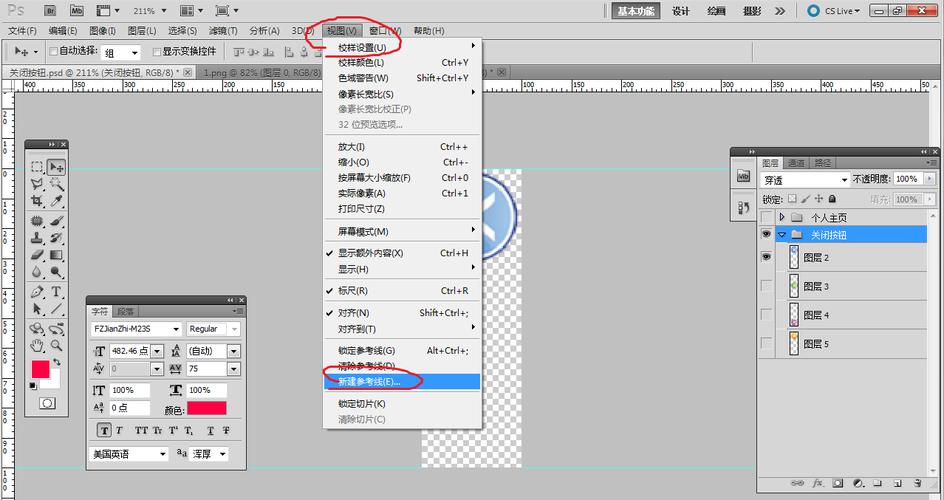Open the 穿透 blend mode dropdown
The image size is (944, 500).
(x=805, y=180)
